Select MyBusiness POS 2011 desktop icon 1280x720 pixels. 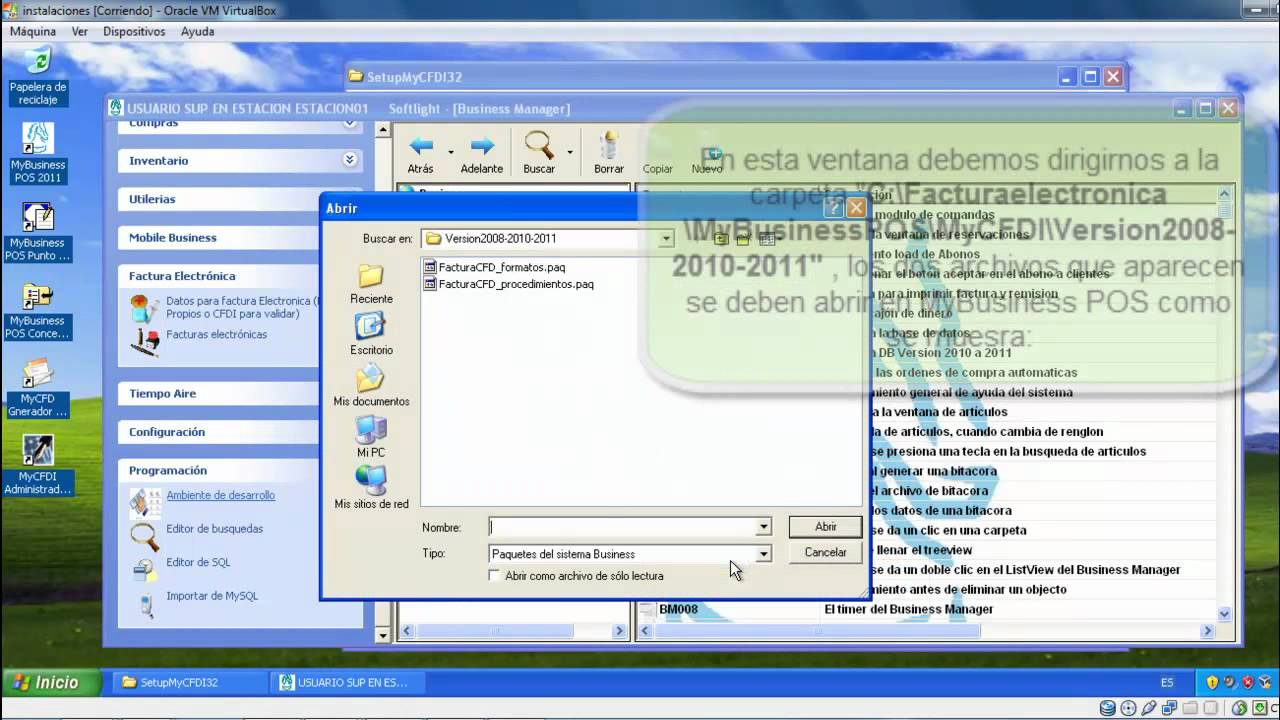[38, 153]
